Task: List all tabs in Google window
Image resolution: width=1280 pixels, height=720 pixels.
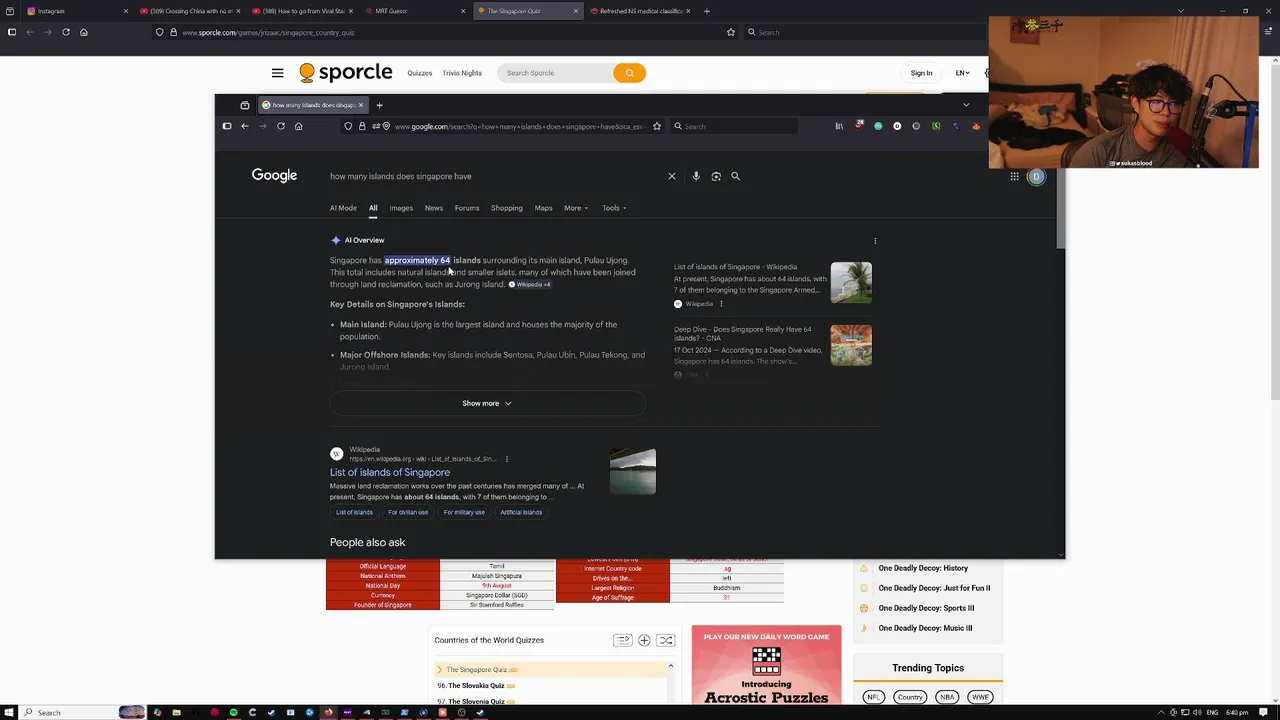Action: tap(966, 105)
